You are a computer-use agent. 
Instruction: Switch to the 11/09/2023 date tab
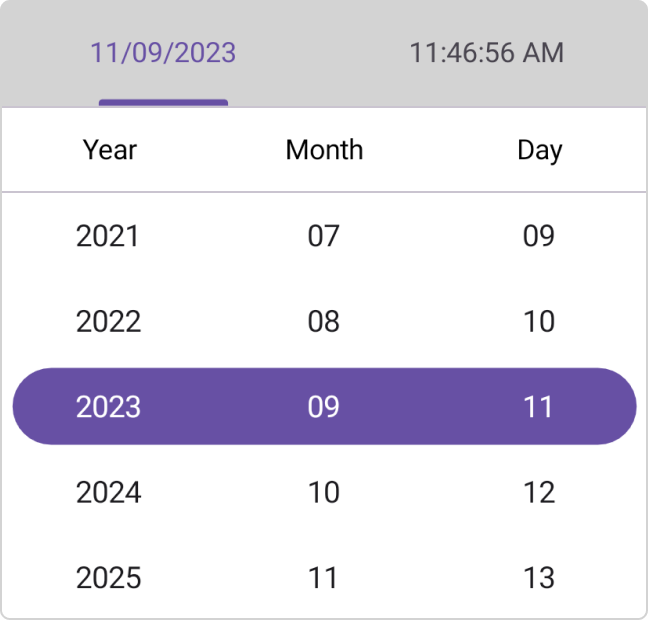point(163,53)
